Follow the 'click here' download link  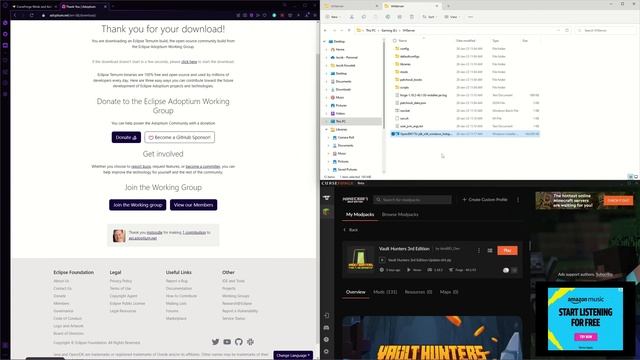[x=189, y=62]
